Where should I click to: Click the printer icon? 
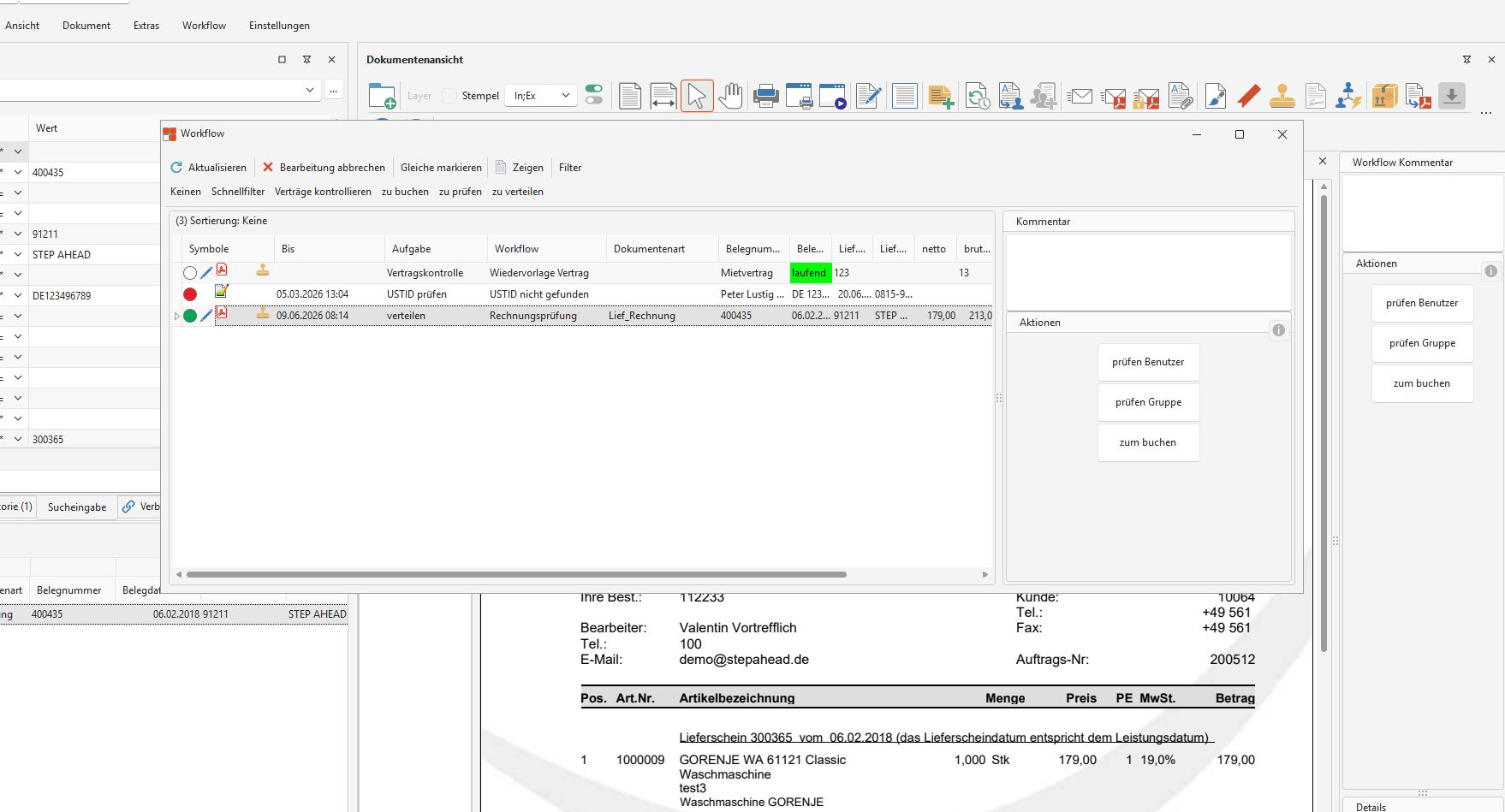click(x=765, y=96)
